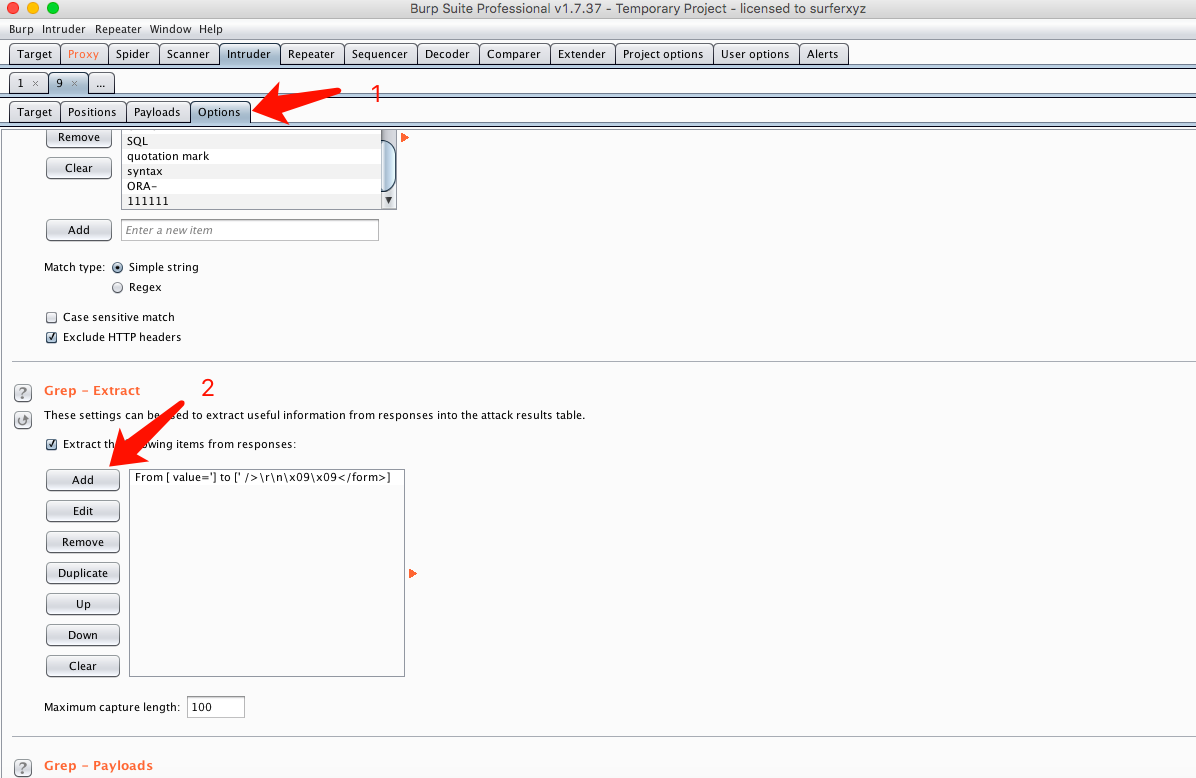This screenshot has height=778, width=1196.
Task: Click Duplicate button in Grep Extract
Action: point(82,573)
